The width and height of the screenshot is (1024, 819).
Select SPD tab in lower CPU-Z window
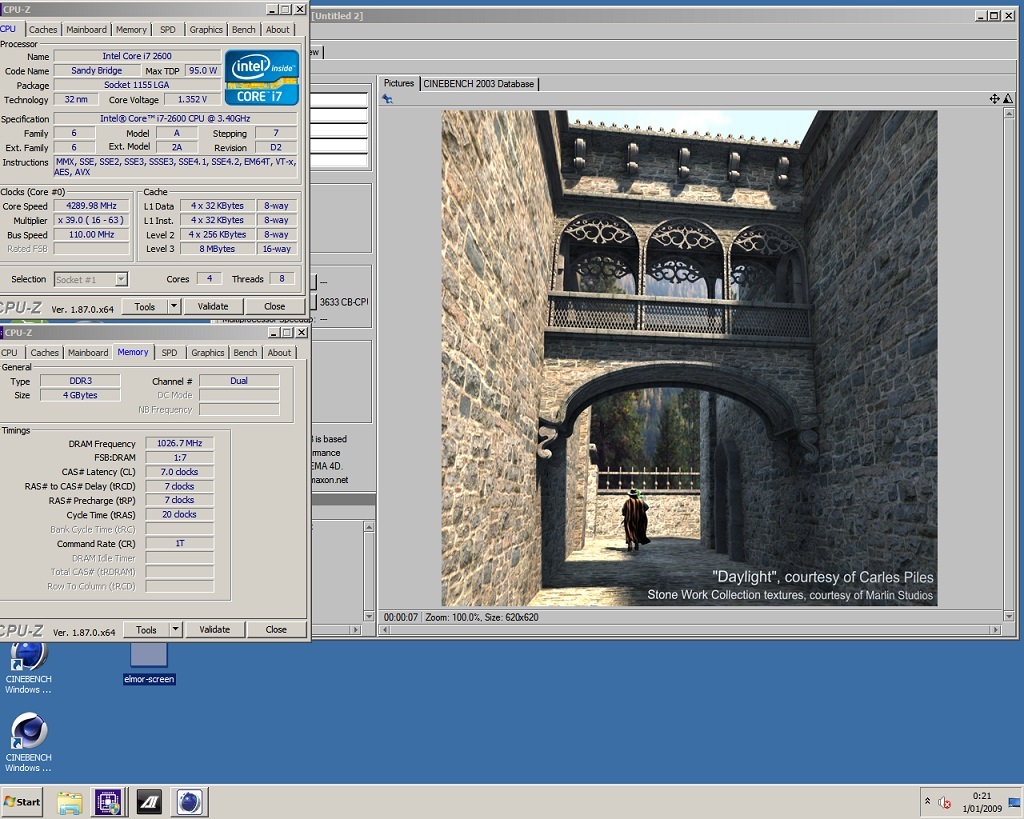pos(169,352)
